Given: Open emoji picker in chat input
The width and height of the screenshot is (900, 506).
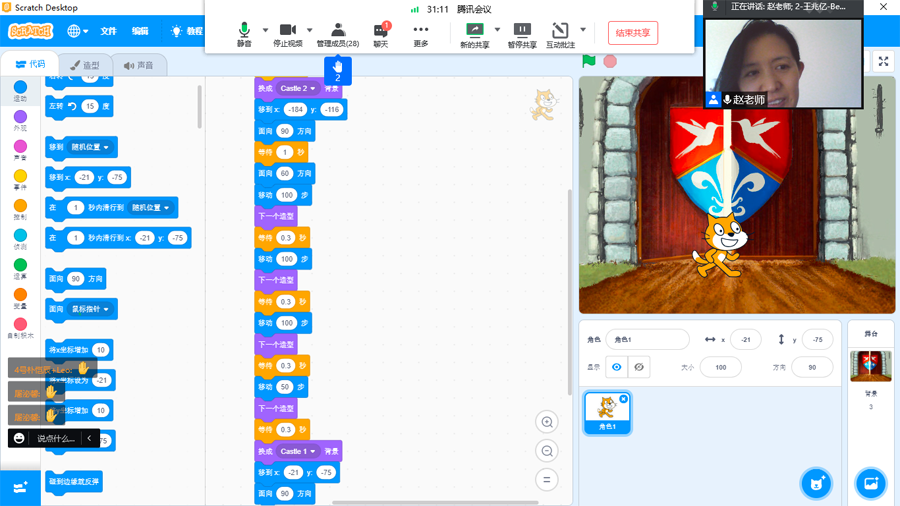Looking at the screenshot, I should coord(19,438).
